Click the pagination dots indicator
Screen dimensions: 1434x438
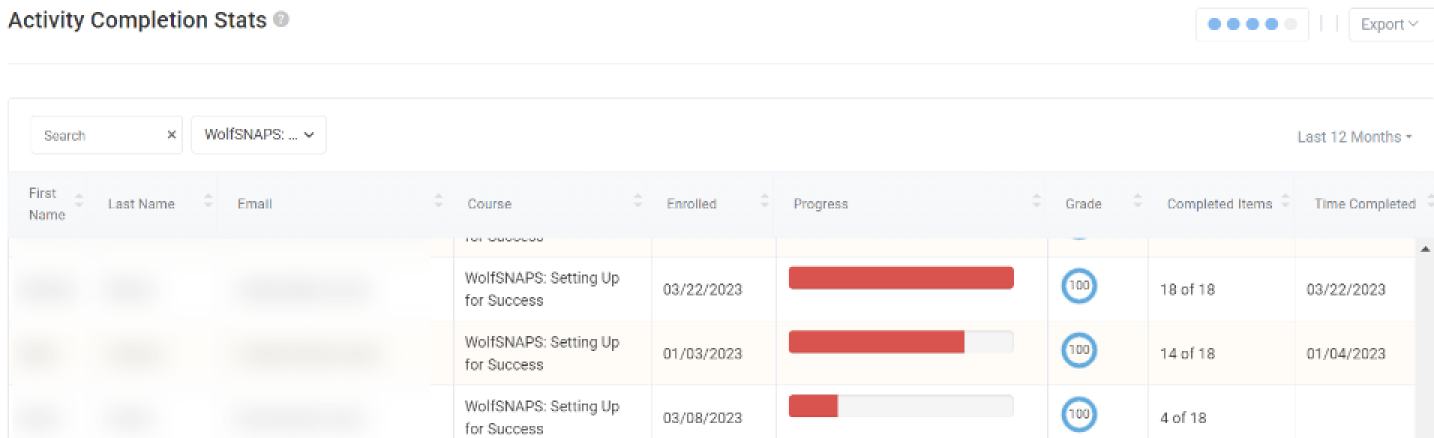(x=1251, y=24)
